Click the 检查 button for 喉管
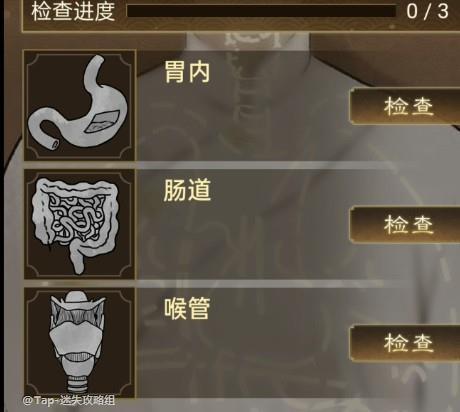 (405, 343)
